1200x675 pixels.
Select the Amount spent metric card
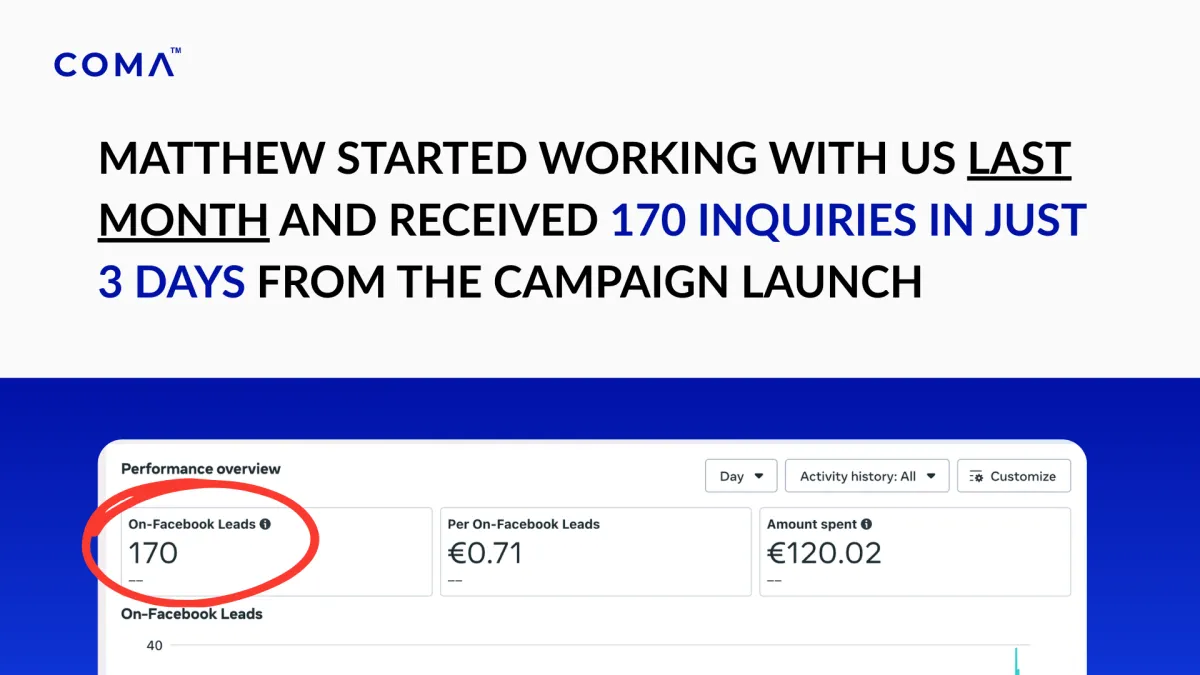(x=914, y=552)
